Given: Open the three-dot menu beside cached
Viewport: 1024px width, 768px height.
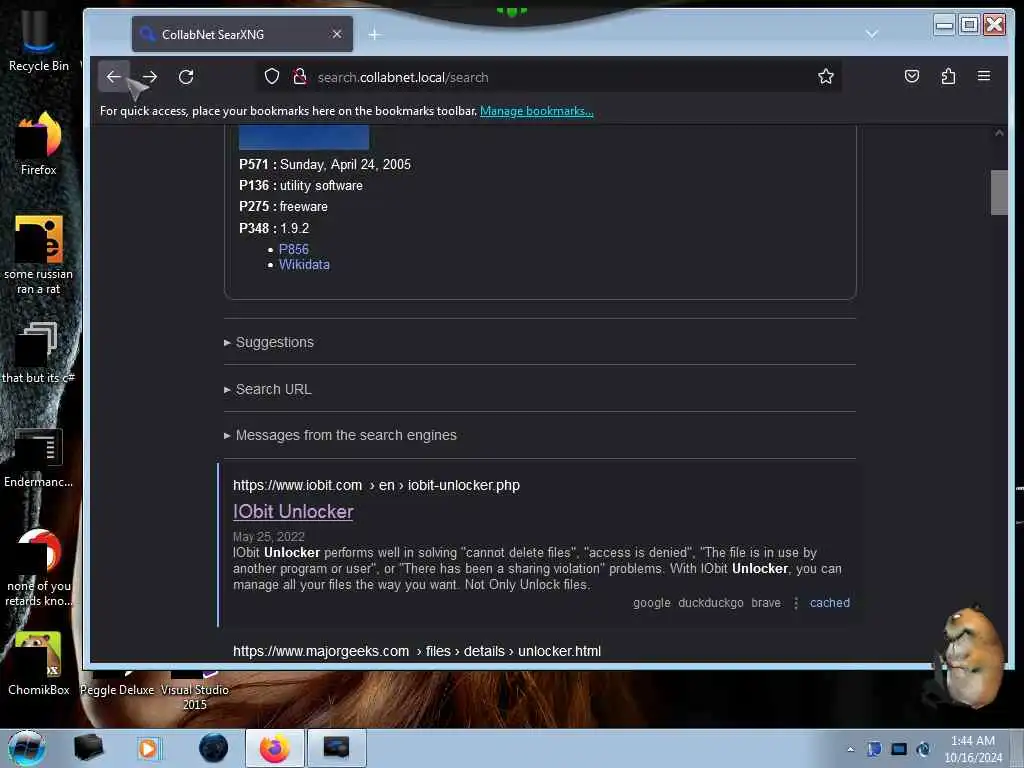Looking at the screenshot, I should pos(795,603).
